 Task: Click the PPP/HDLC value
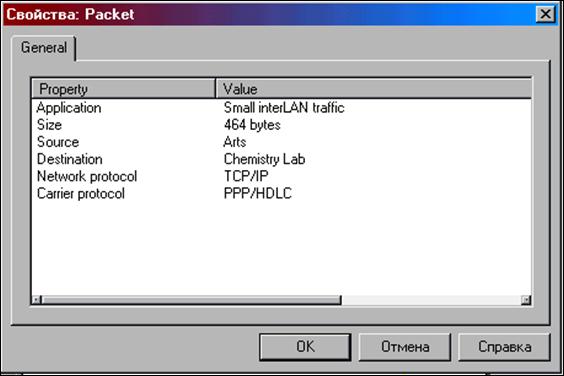pyautogui.click(x=258, y=194)
